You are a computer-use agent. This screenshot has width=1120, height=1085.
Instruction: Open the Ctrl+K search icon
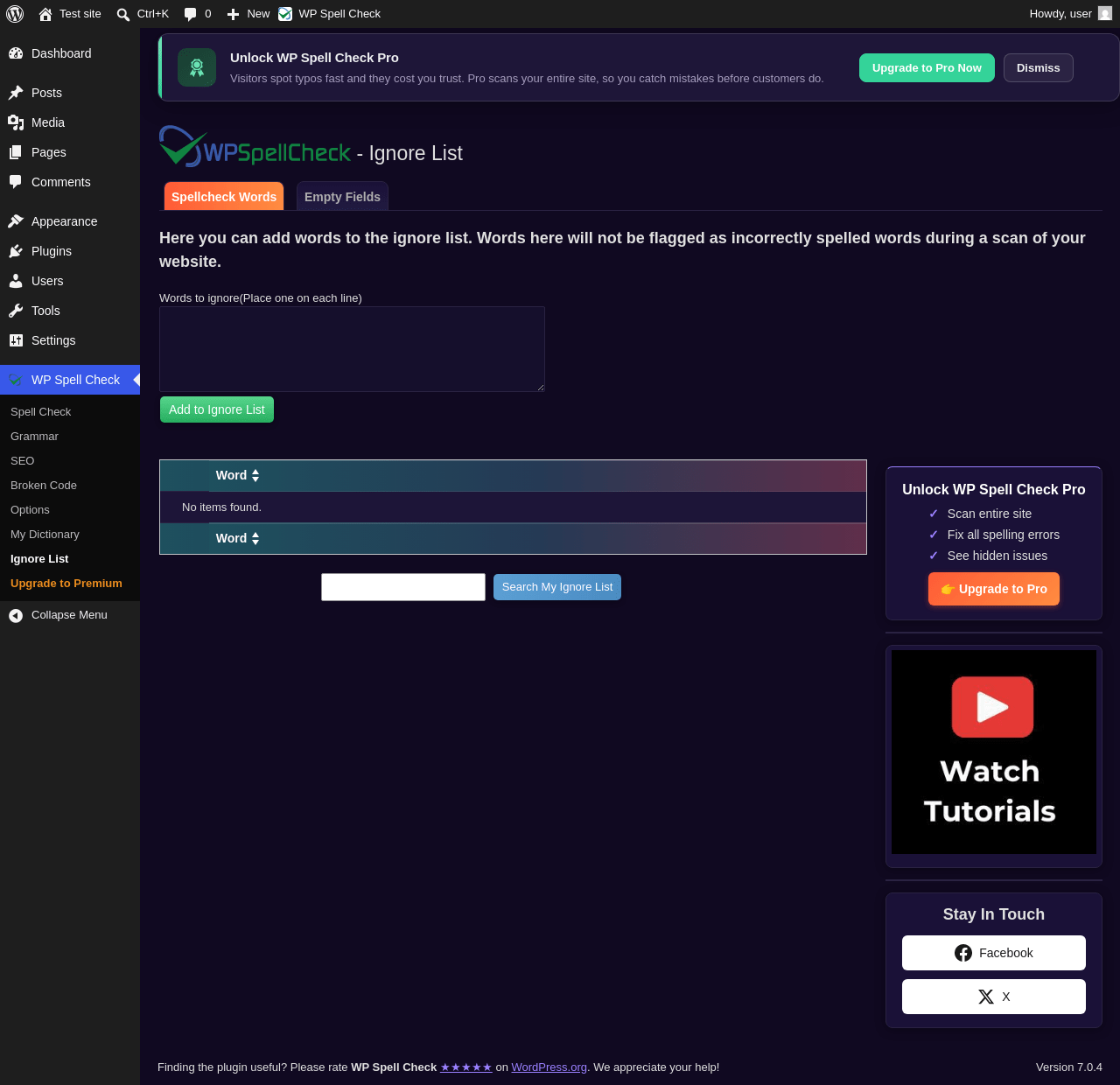click(123, 14)
